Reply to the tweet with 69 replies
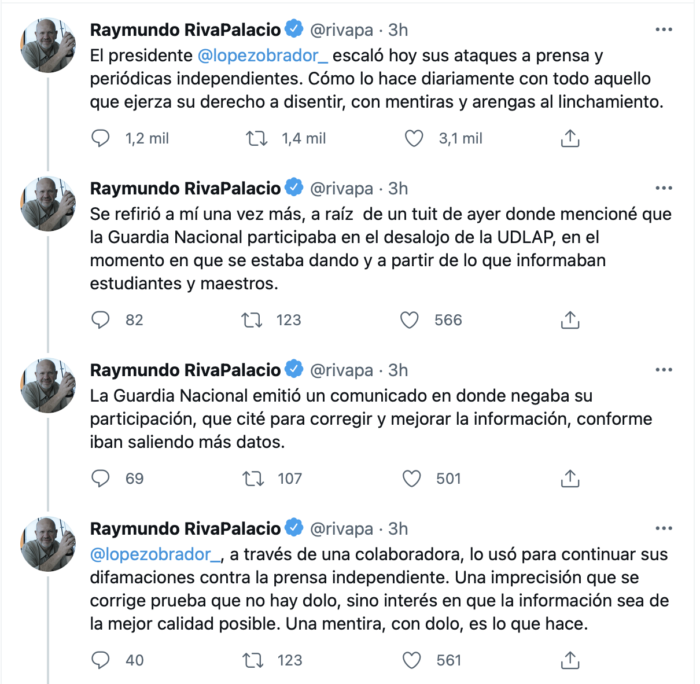This screenshot has width=700, height=684. 100,478
